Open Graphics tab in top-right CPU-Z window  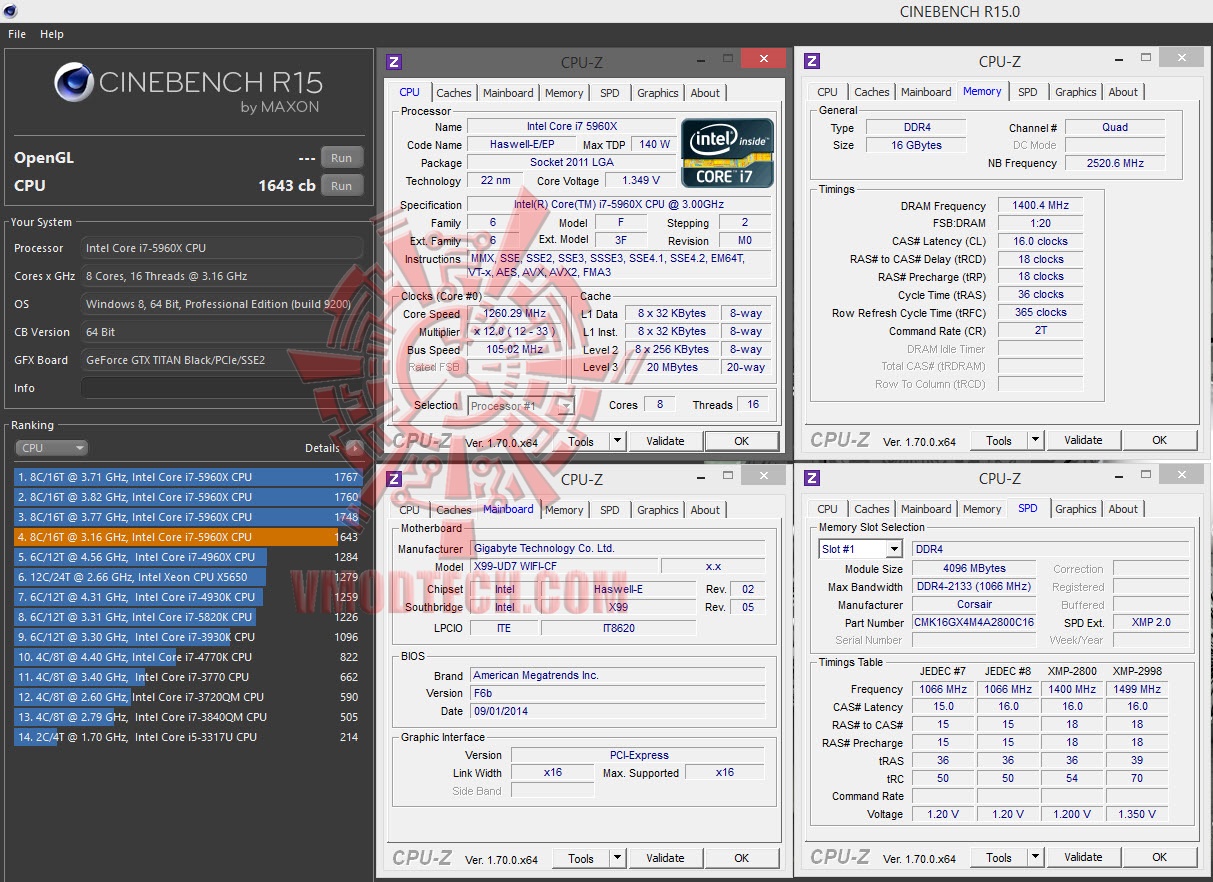(x=1076, y=92)
